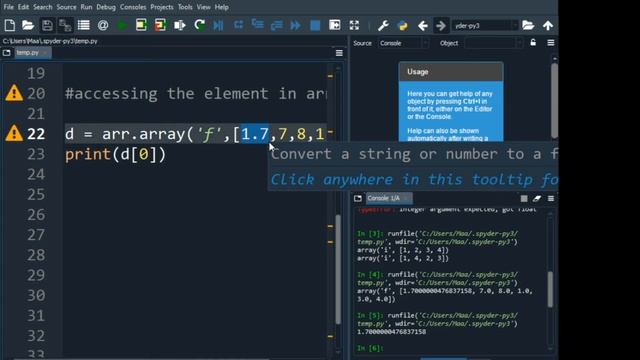Open the Source menu
Image resolution: width=640 pixels, height=360 pixels.
[x=66, y=7]
